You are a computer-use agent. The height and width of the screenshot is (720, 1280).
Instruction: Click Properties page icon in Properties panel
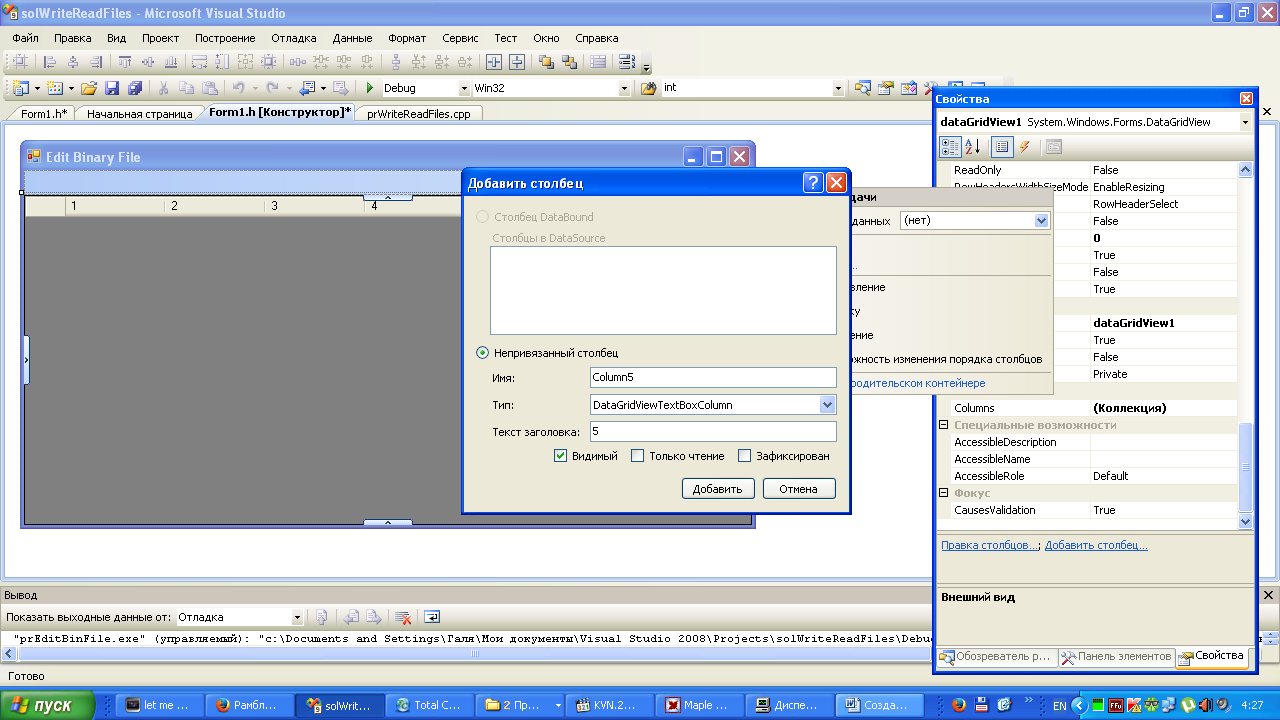pyautogui.click(x=1053, y=147)
